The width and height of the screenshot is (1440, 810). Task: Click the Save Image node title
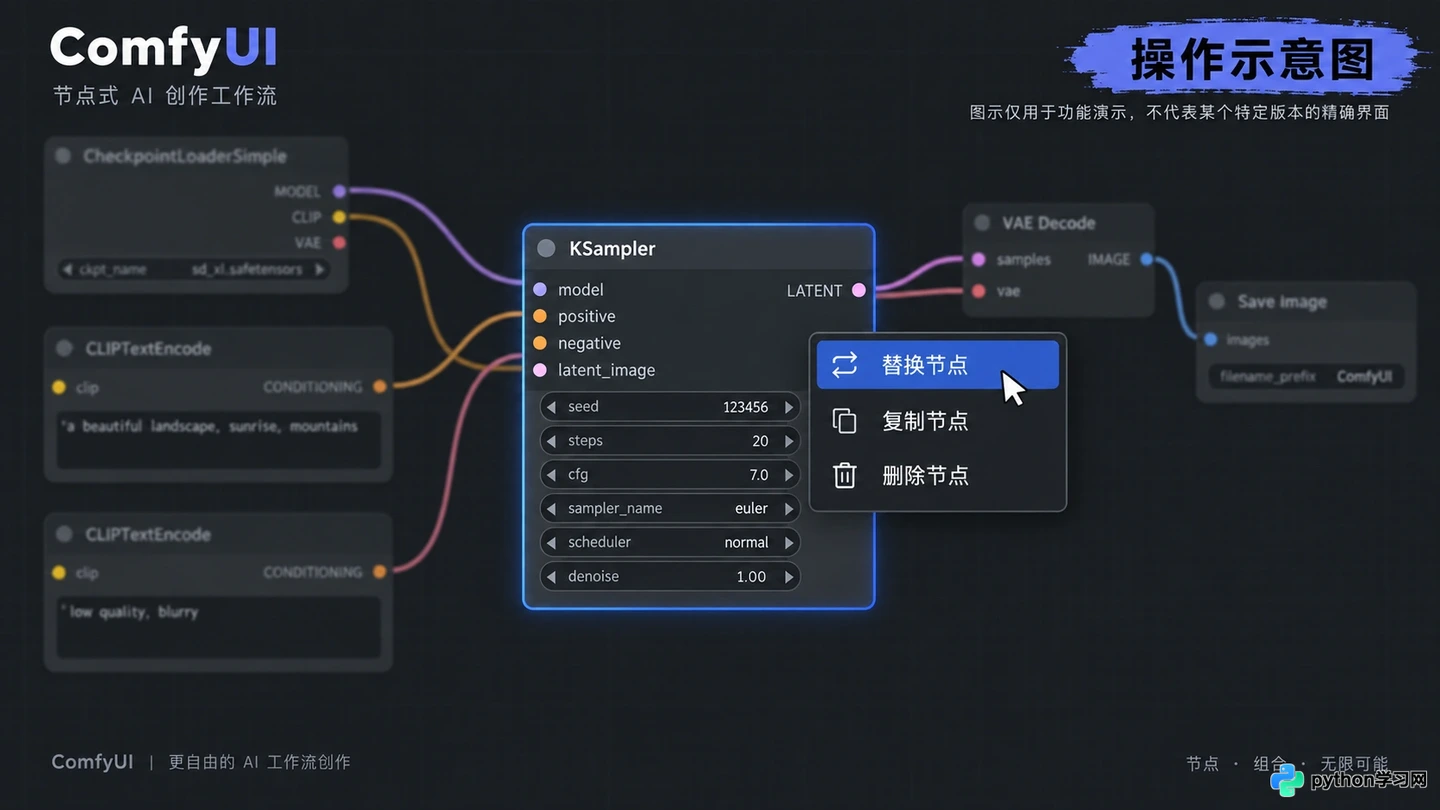tap(1282, 301)
